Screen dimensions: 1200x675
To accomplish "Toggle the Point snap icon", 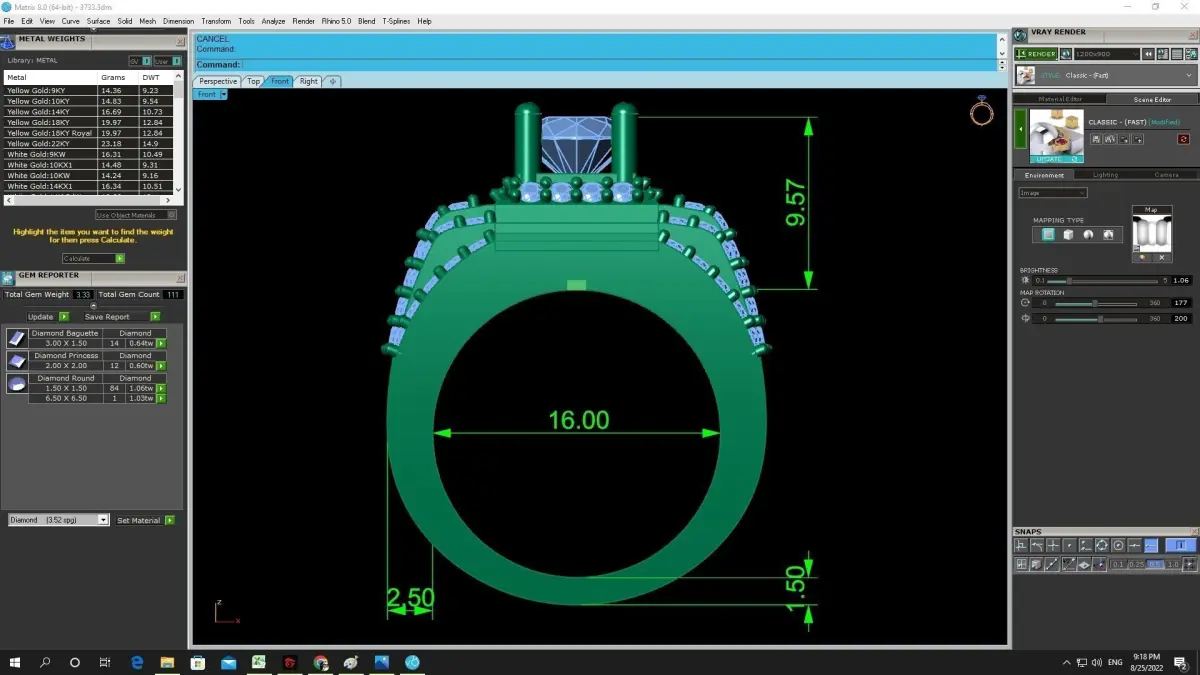I will [x=1069, y=545].
